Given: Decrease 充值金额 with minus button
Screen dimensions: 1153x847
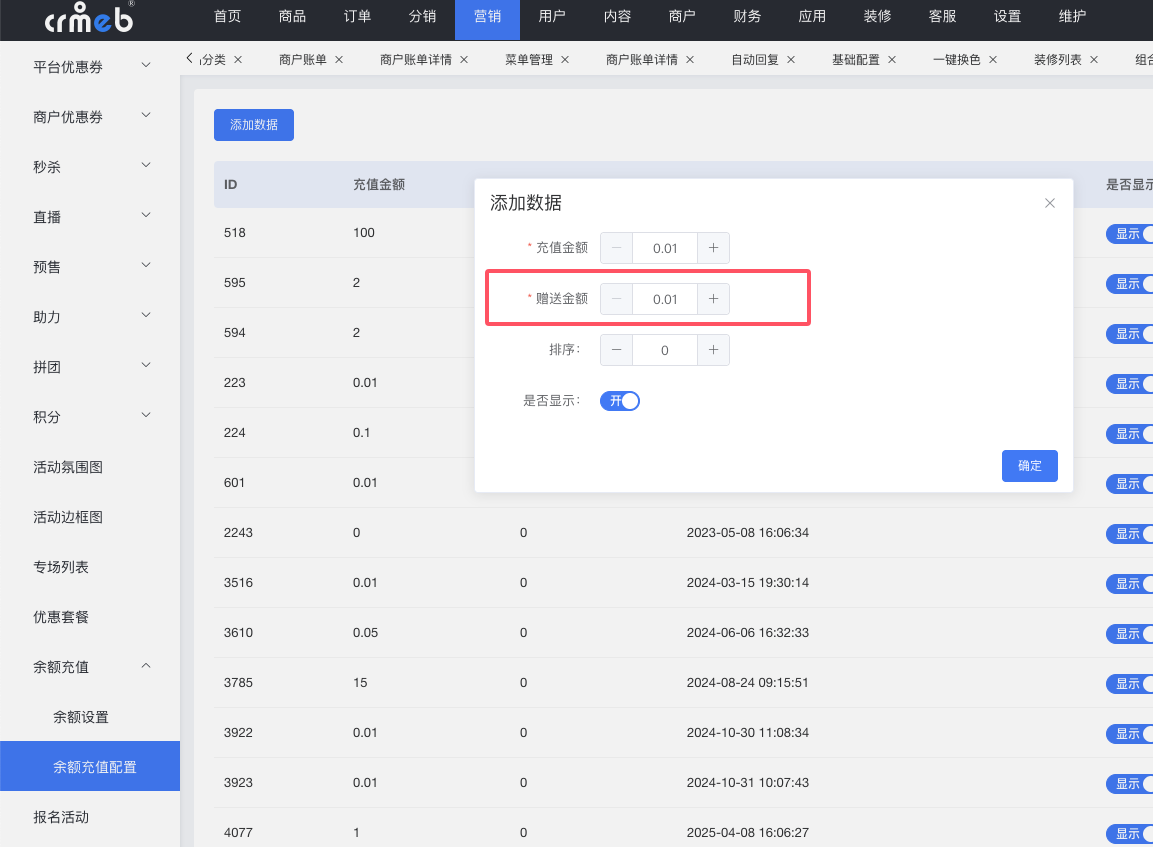Looking at the screenshot, I should (x=616, y=248).
